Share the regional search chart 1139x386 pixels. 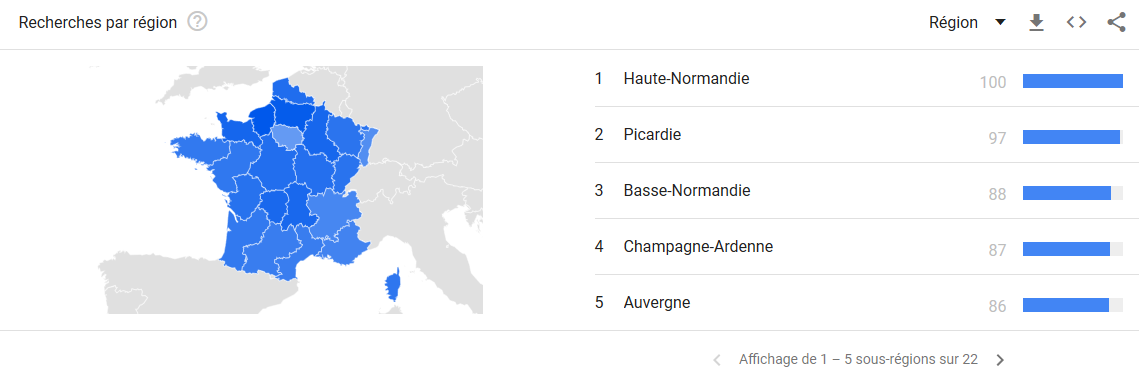[x=1116, y=23]
